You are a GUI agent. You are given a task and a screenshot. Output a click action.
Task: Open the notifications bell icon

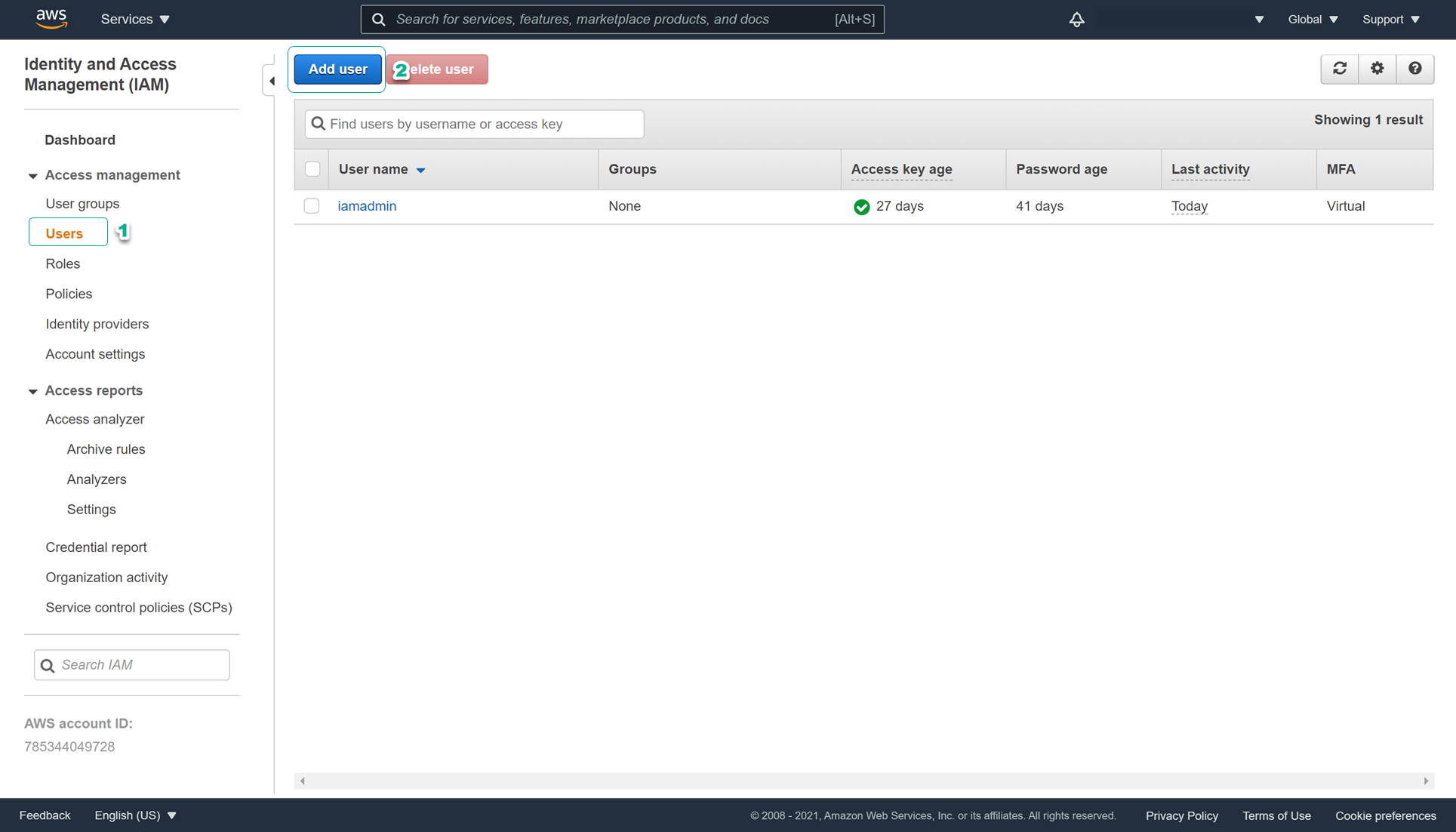click(x=1076, y=20)
